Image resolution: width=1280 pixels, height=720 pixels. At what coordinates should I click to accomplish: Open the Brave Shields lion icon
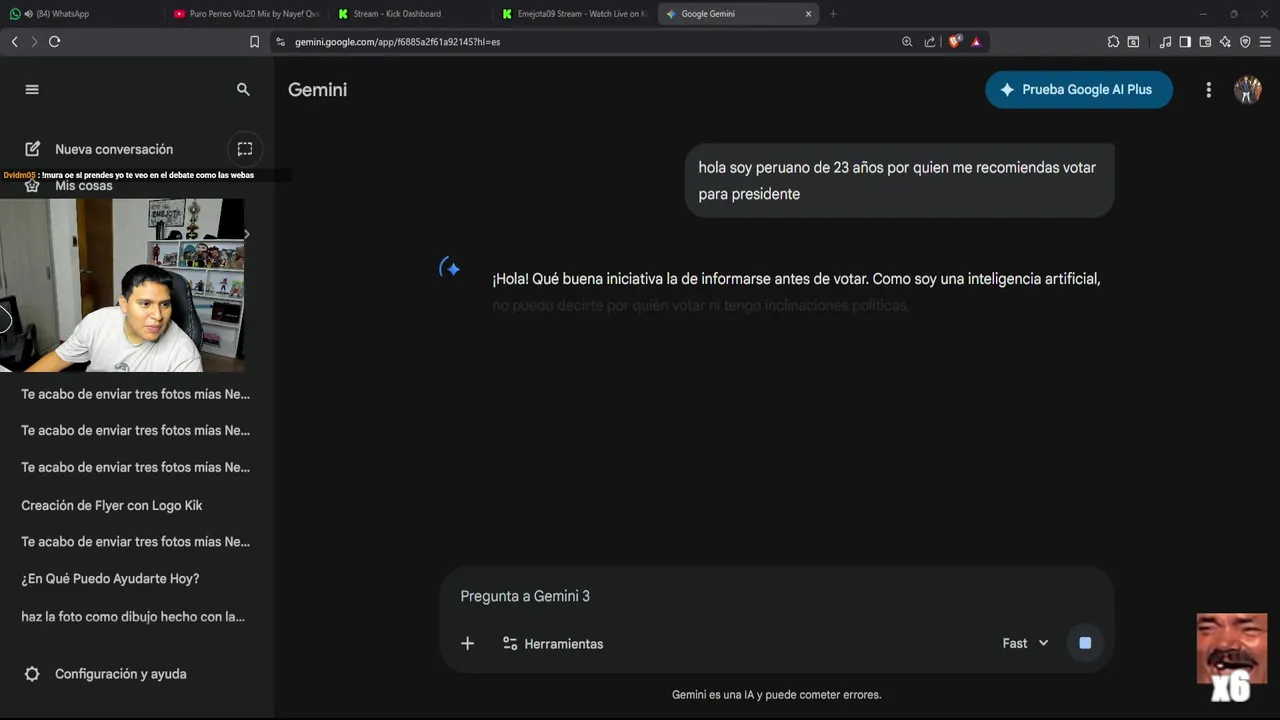pyautogui.click(x=954, y=42)
